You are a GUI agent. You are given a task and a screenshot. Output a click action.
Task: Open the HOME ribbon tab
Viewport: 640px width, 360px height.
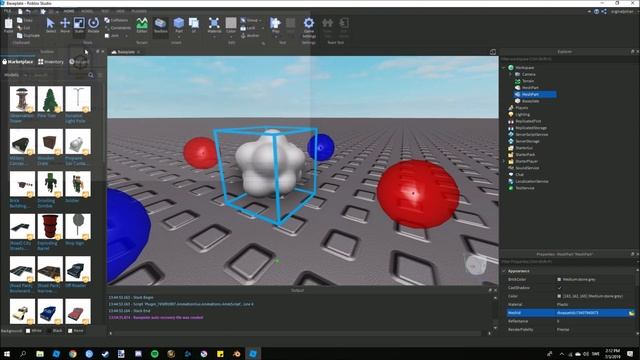tap(69, 11)
